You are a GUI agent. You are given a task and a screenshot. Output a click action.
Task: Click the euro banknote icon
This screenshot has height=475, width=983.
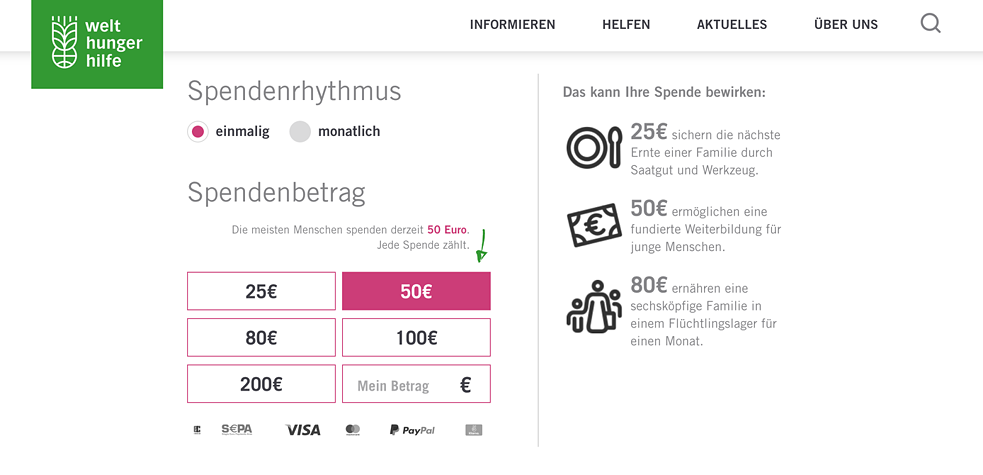pyautogui.click(x=595, y=224)
